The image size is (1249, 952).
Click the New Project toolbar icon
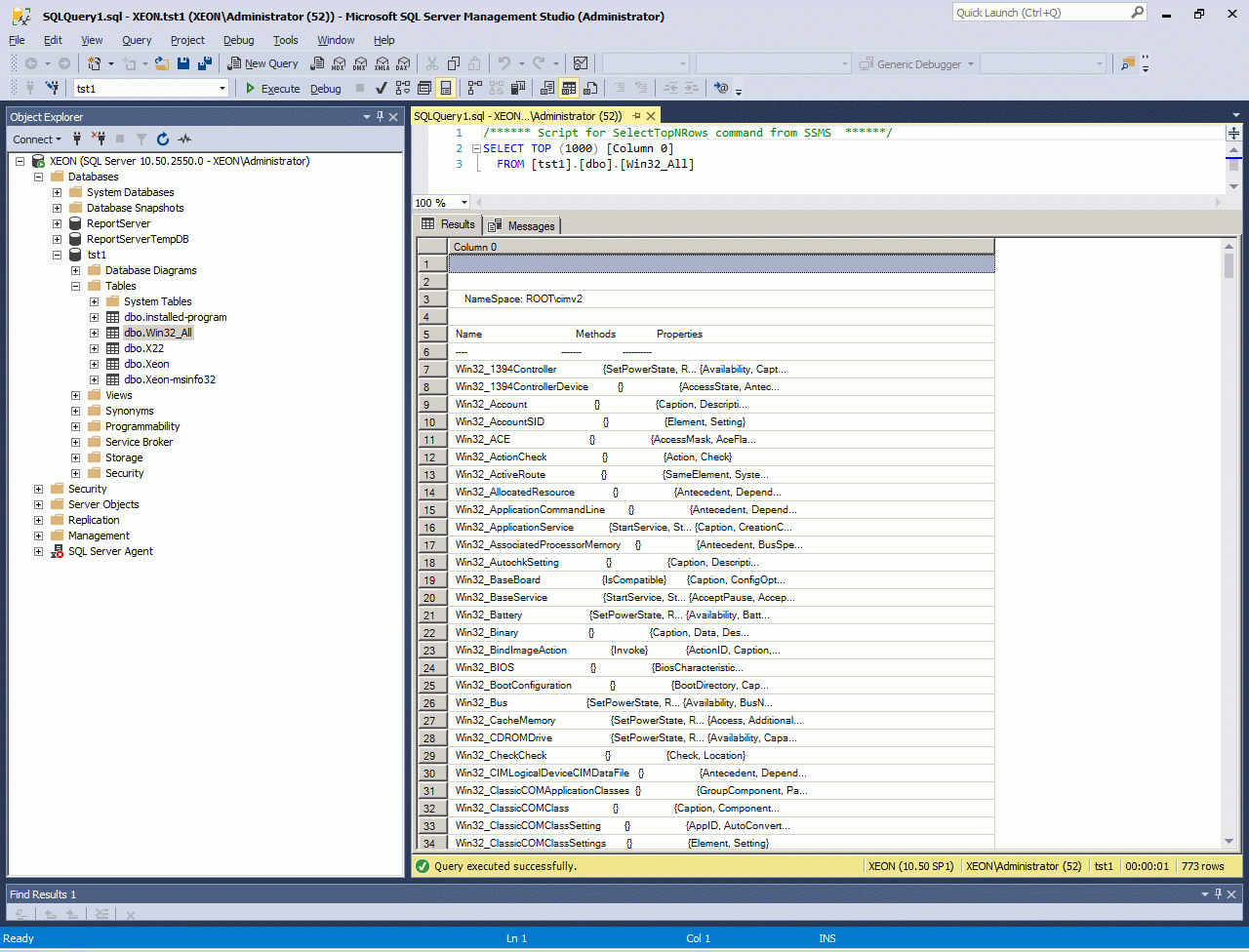pyautogui.click(x=95, y=63)
